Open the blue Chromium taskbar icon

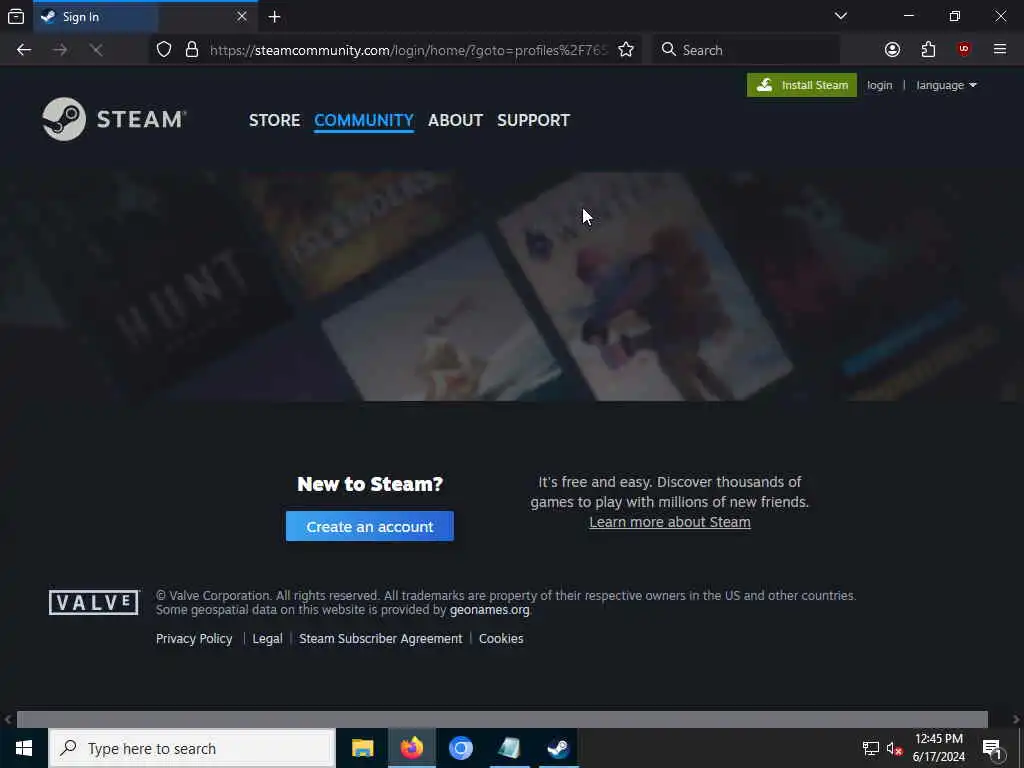(x=460, y=748)
